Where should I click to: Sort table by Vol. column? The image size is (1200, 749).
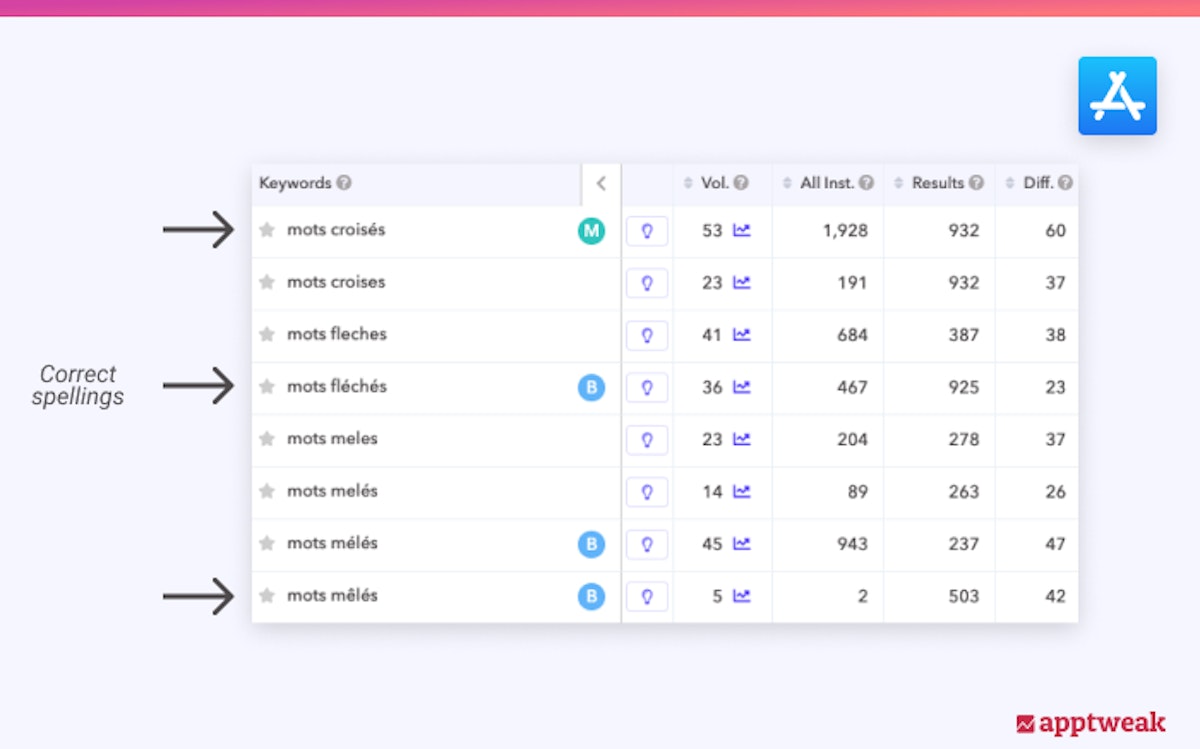click(714, 183)
